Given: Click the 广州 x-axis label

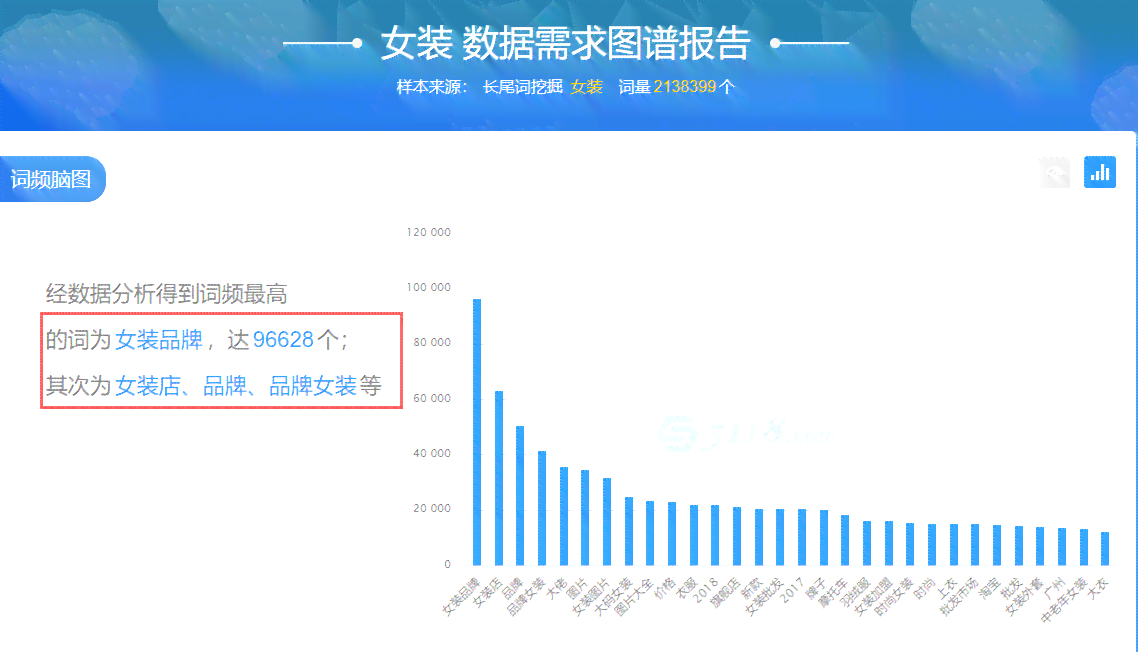Looking at the screenshot, I should coord(1055,587).
